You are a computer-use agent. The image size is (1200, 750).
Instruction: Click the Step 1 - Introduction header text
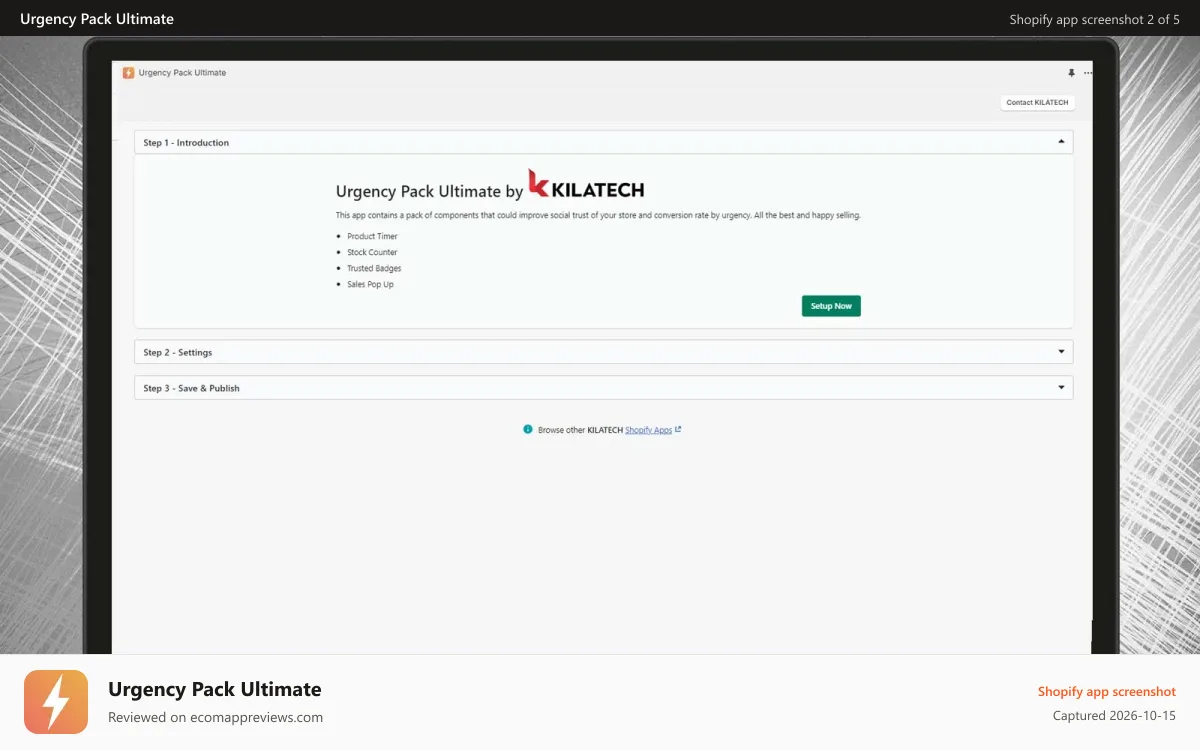coord(186,143)
